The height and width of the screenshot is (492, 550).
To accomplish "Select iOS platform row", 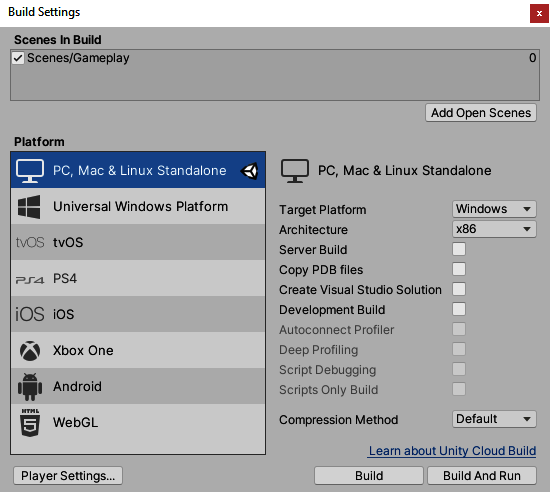I will [x=138, y=314].
